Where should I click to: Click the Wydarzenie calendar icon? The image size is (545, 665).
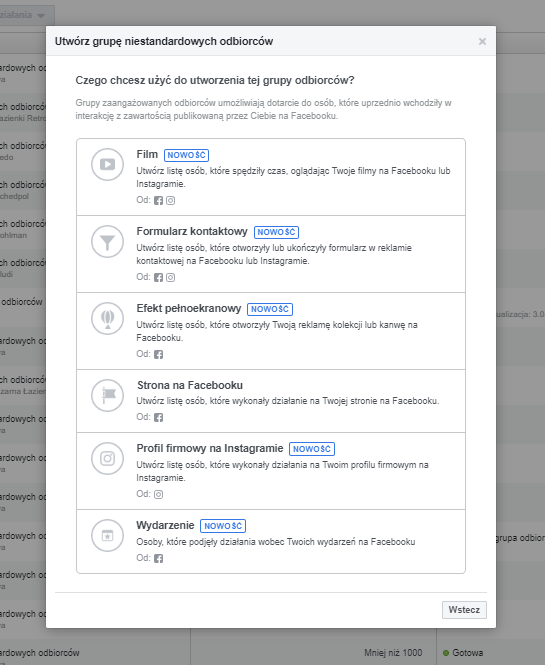pos(107,536)
